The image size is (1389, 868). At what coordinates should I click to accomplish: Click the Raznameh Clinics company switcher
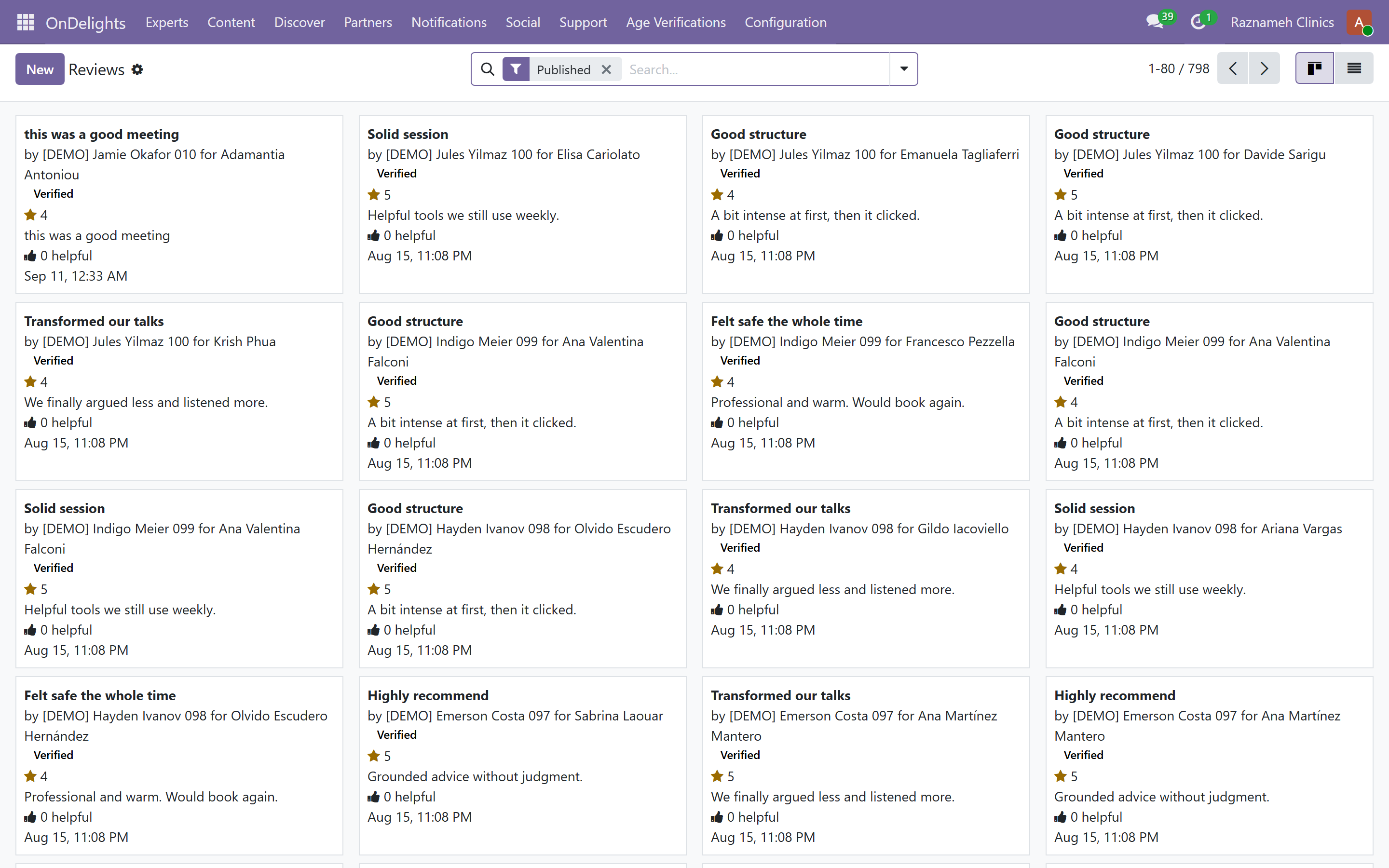point(1282,22)
